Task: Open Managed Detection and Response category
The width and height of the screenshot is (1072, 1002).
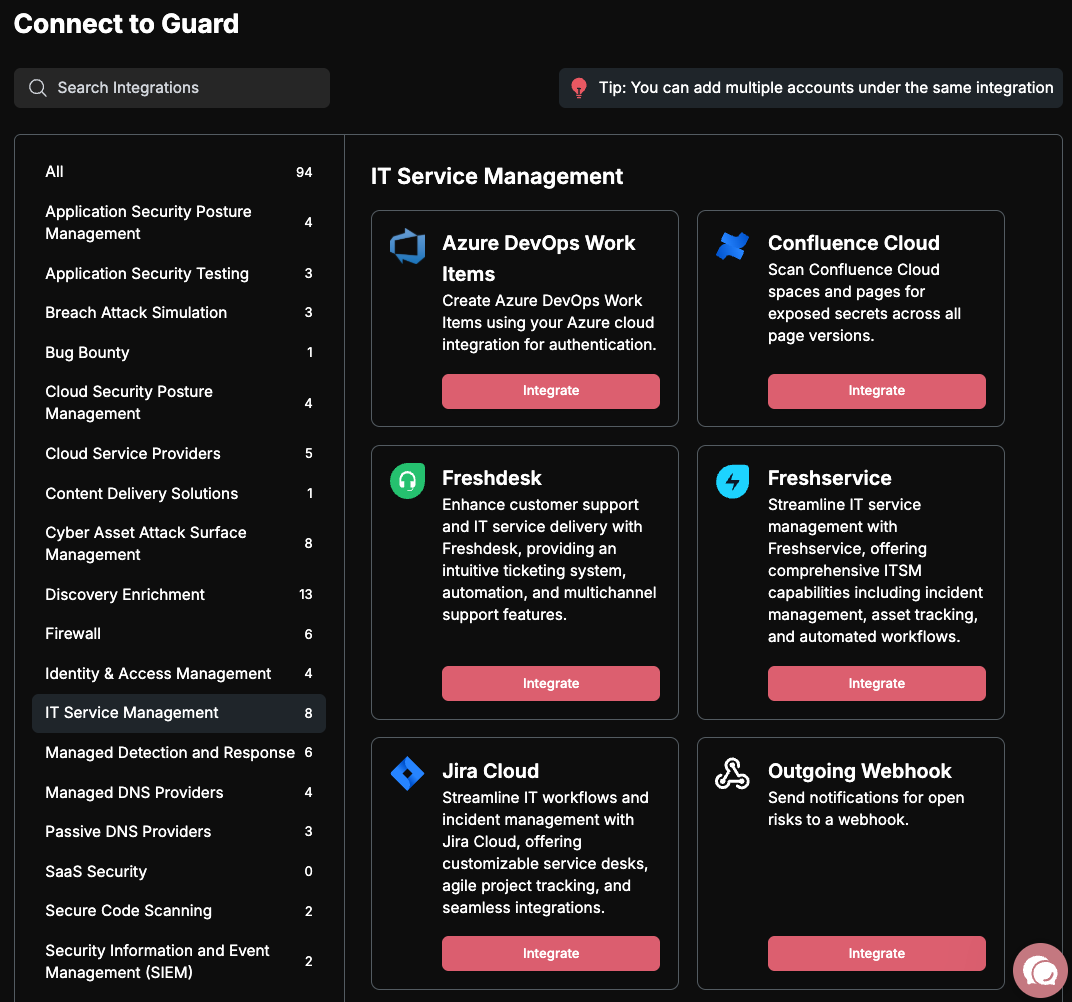Action: 178,753
